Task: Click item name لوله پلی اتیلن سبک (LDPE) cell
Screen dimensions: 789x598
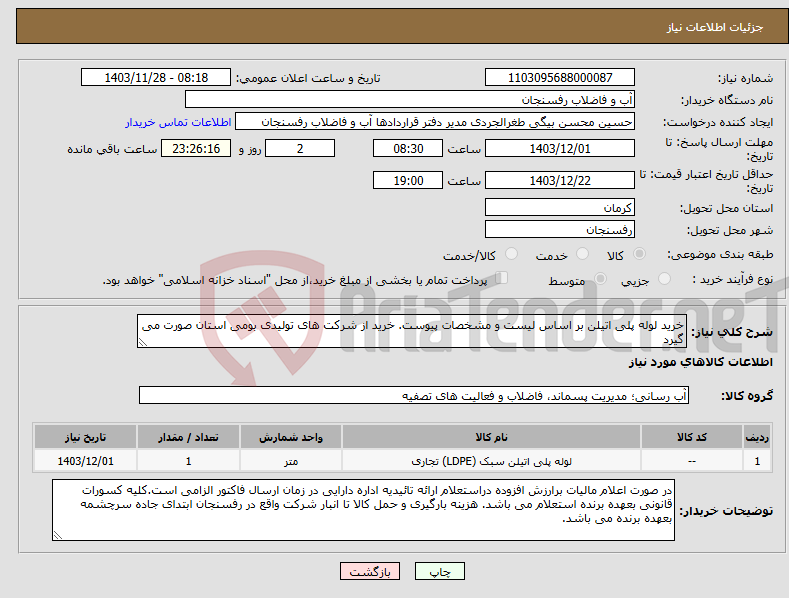Action: tap(491, 461)
